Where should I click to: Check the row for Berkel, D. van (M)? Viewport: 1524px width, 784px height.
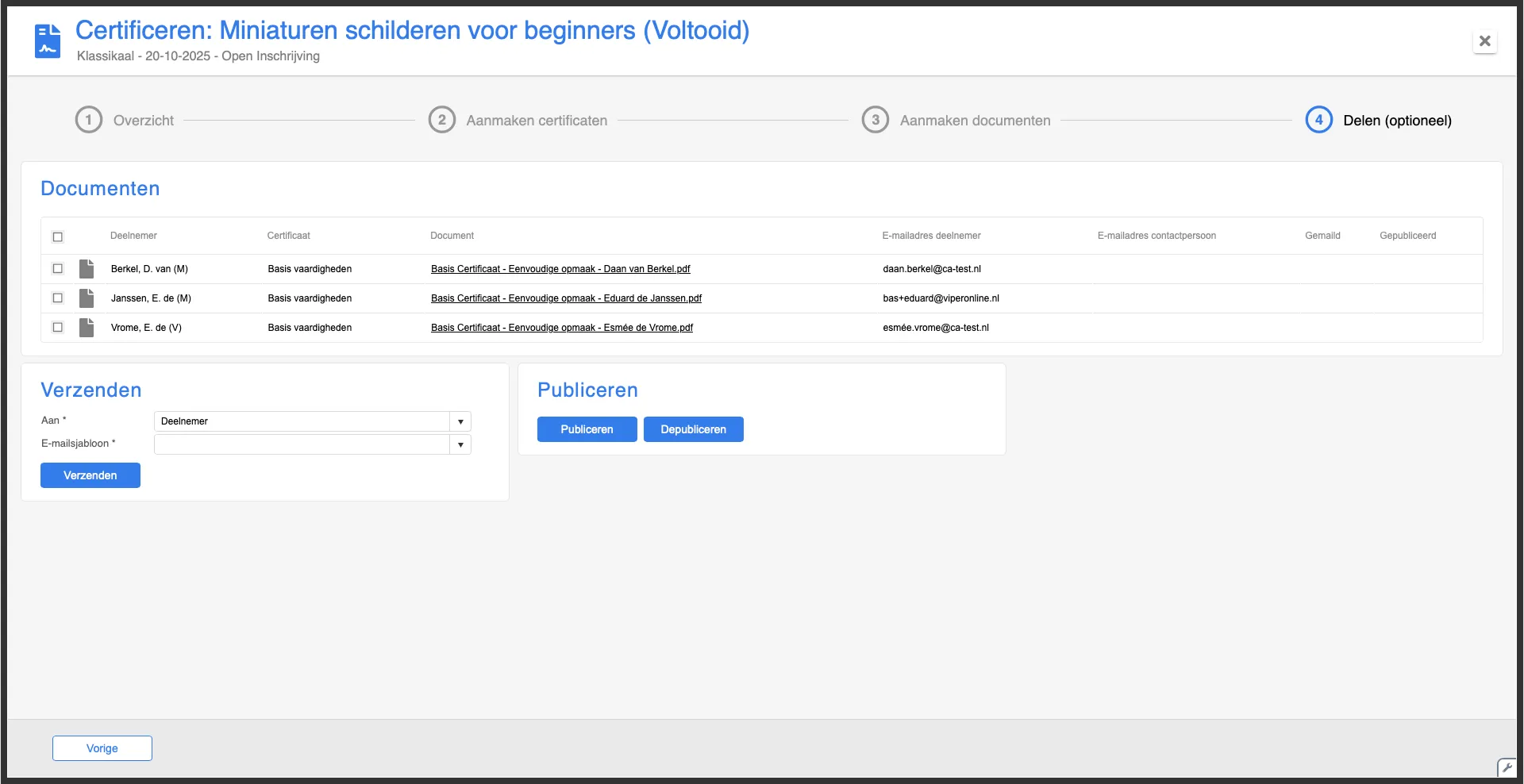pyautogui.click(x=58, y=269)
